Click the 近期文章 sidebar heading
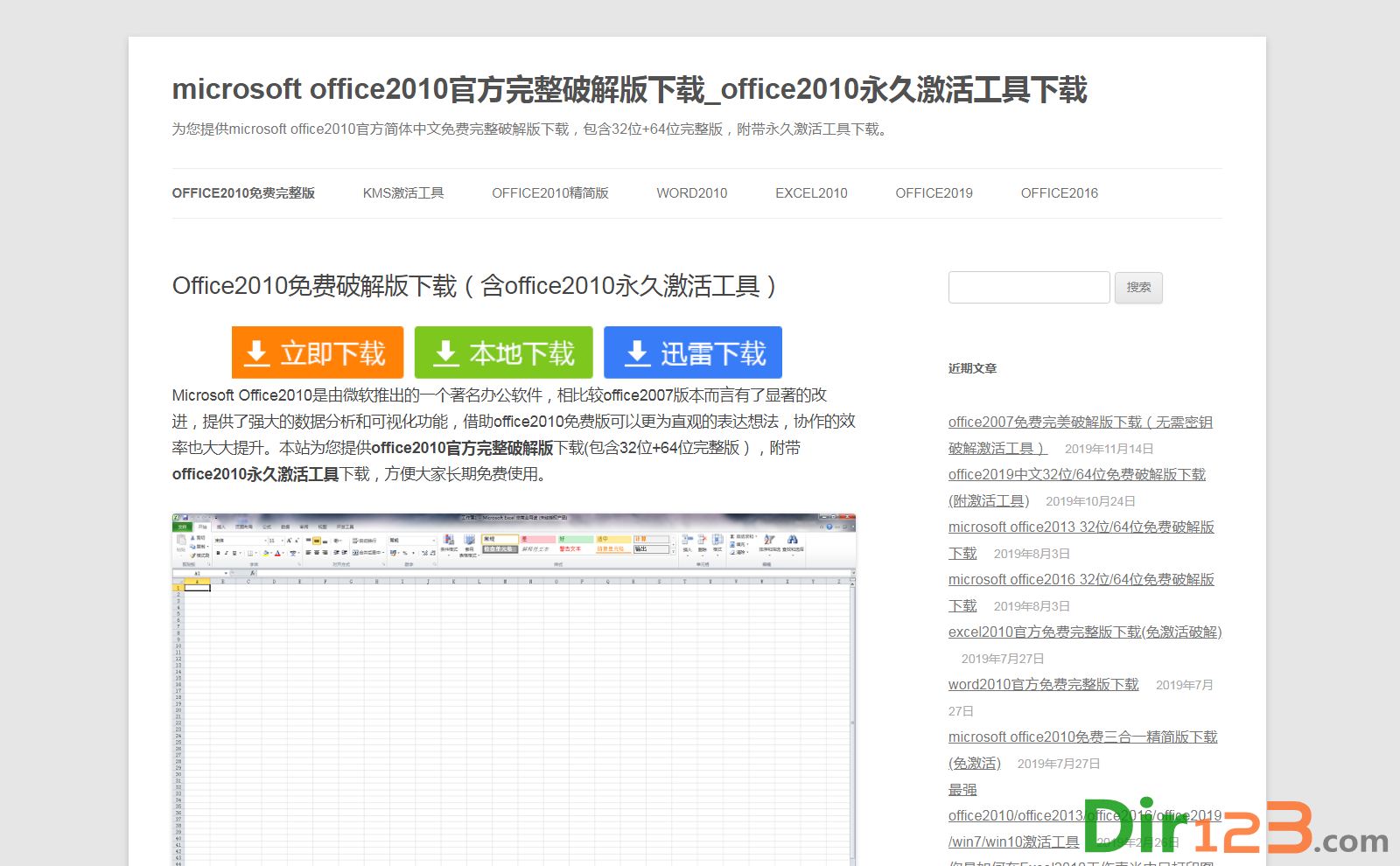 click(972, 368)
